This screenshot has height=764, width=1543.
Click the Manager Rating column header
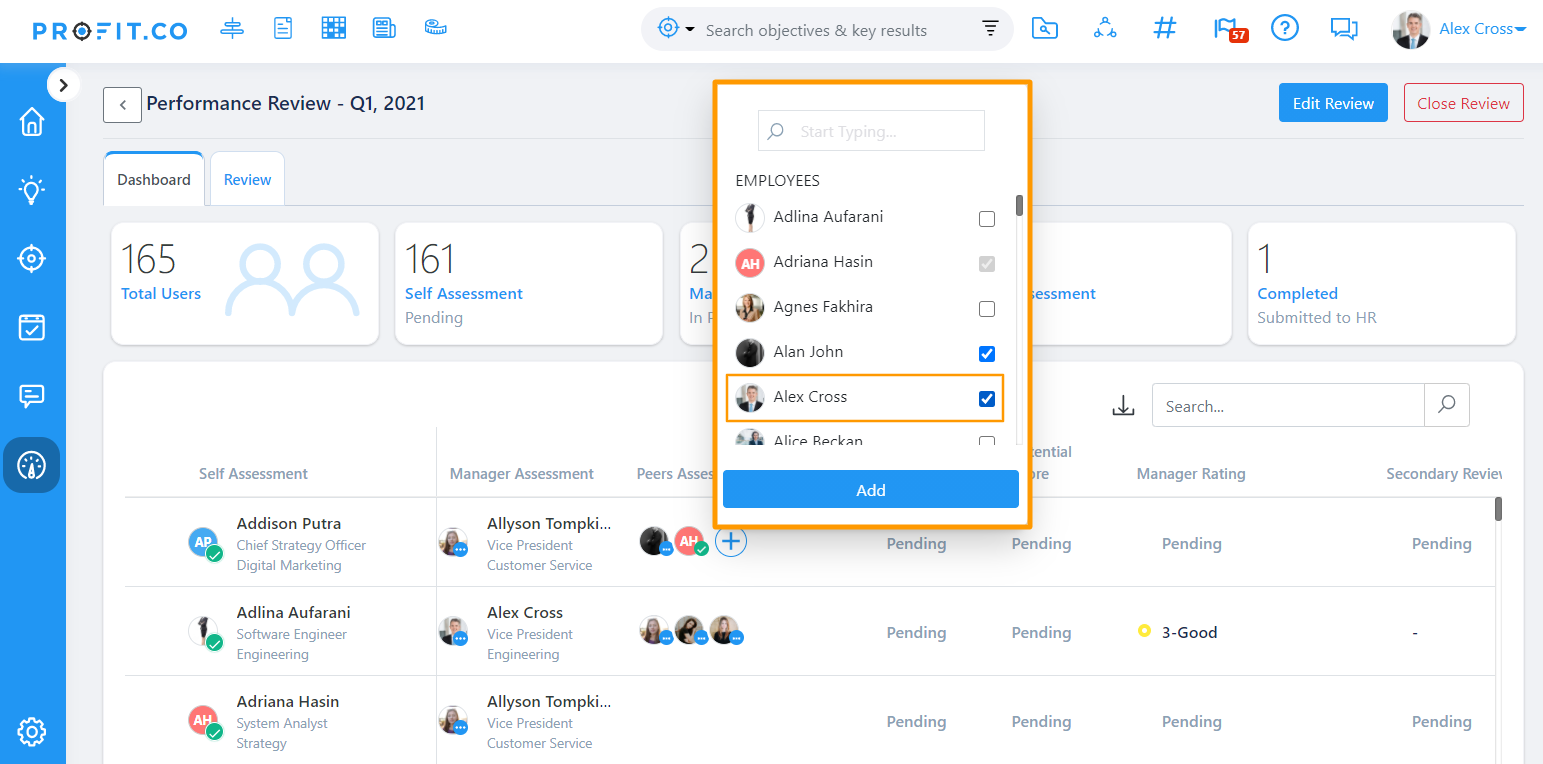point(1191,474)
